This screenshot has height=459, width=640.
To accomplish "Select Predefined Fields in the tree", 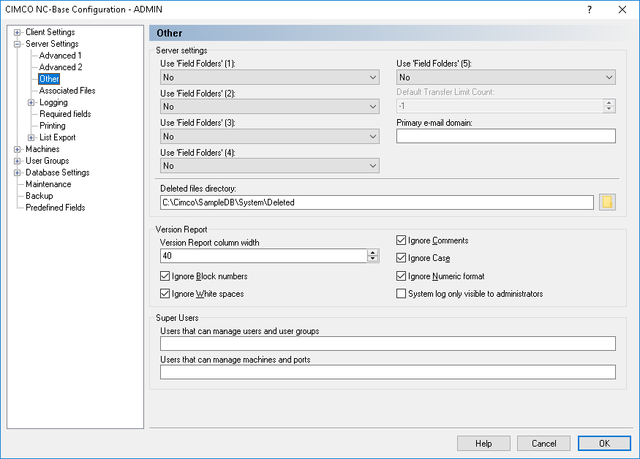I will (x=55, y=208).
